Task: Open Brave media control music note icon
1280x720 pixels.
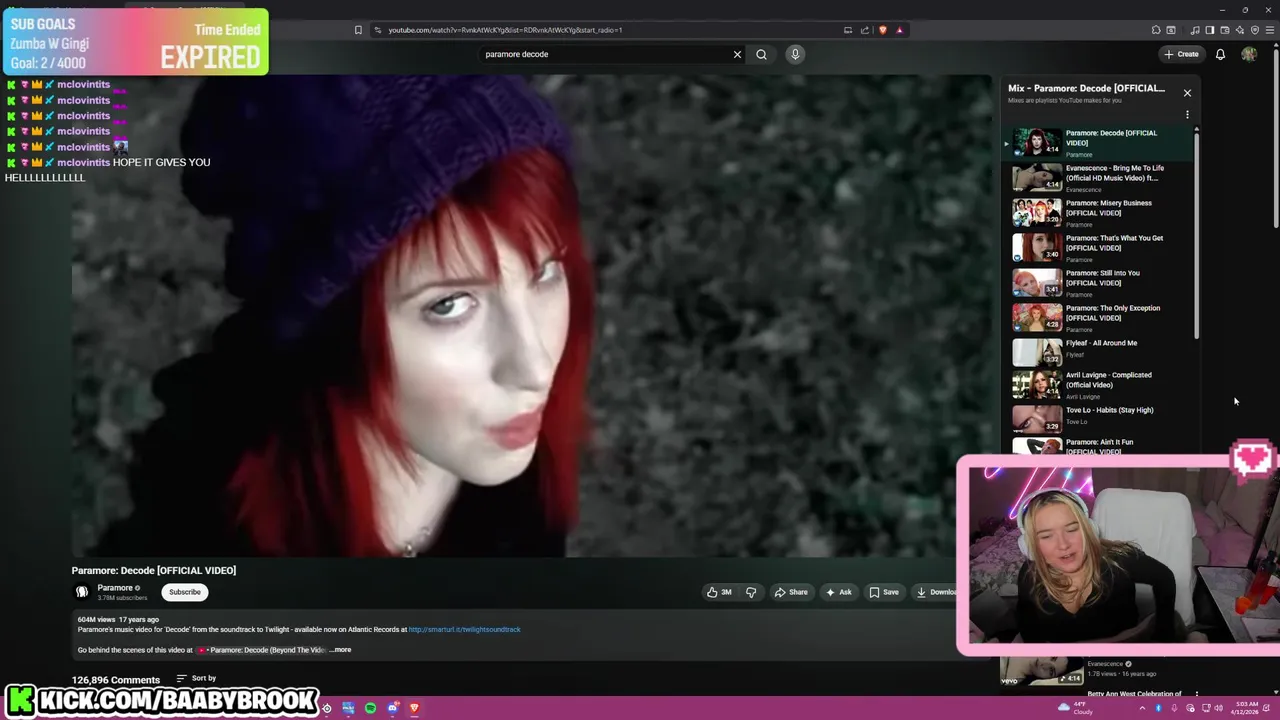Action: pyautogui.click(x=1194, y=30)
